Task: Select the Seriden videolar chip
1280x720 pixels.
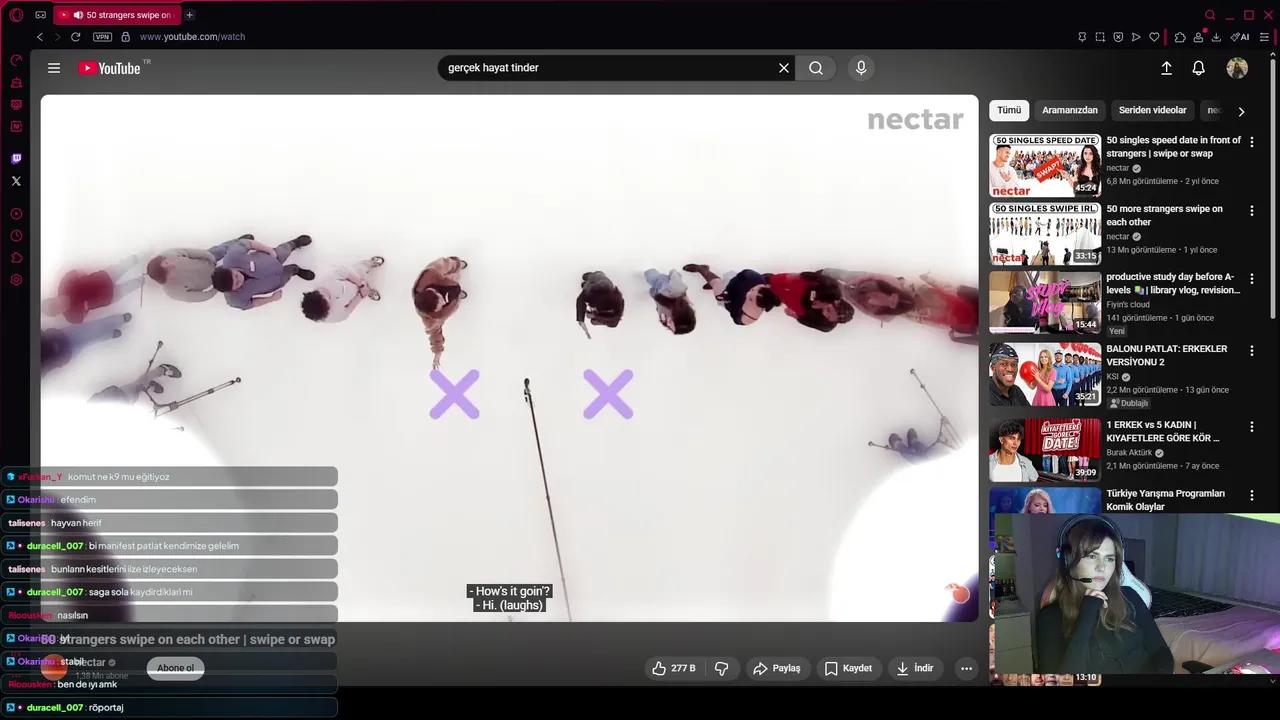Action: point(1152,110)
